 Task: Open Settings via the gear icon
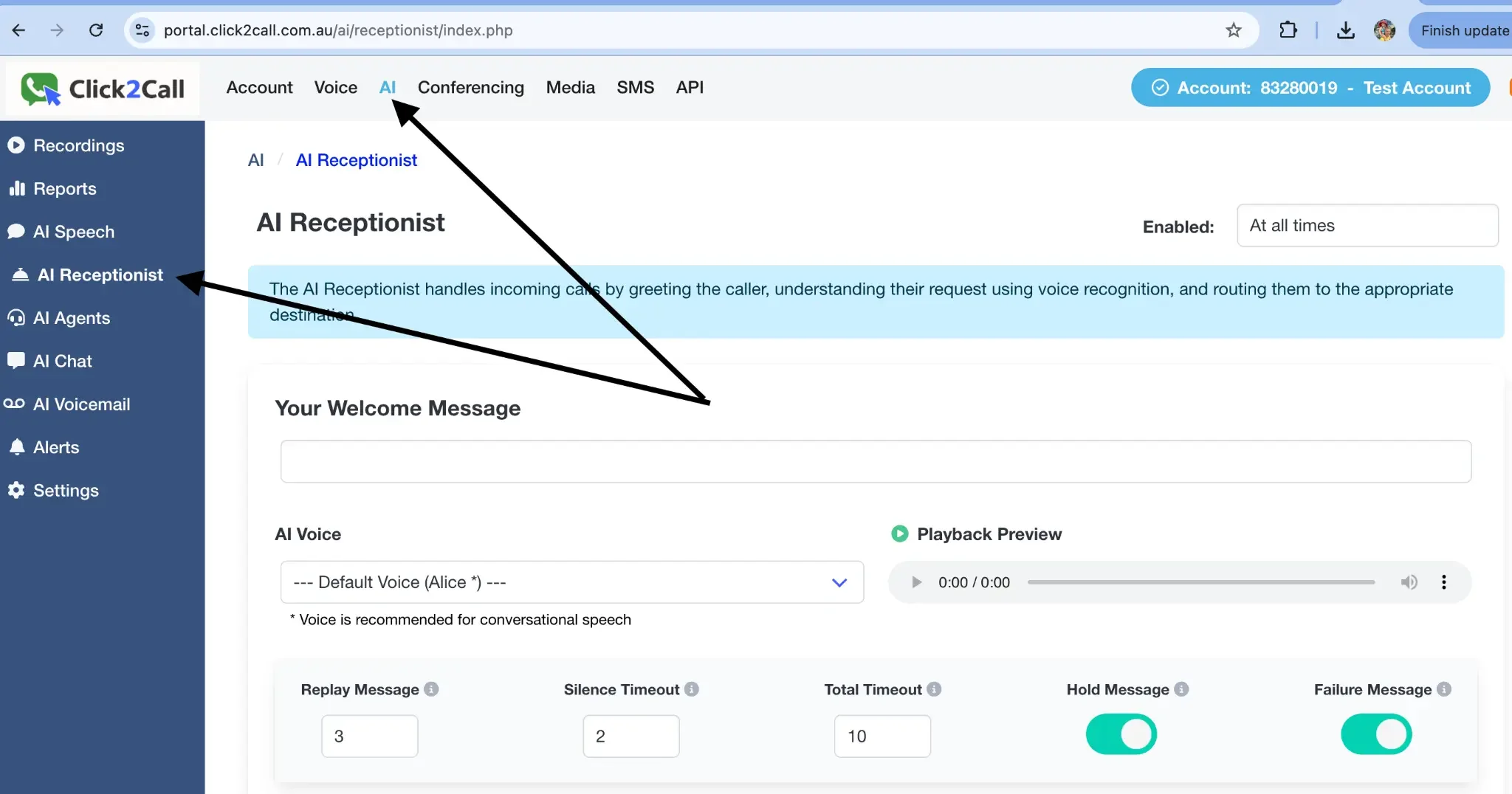66,490
